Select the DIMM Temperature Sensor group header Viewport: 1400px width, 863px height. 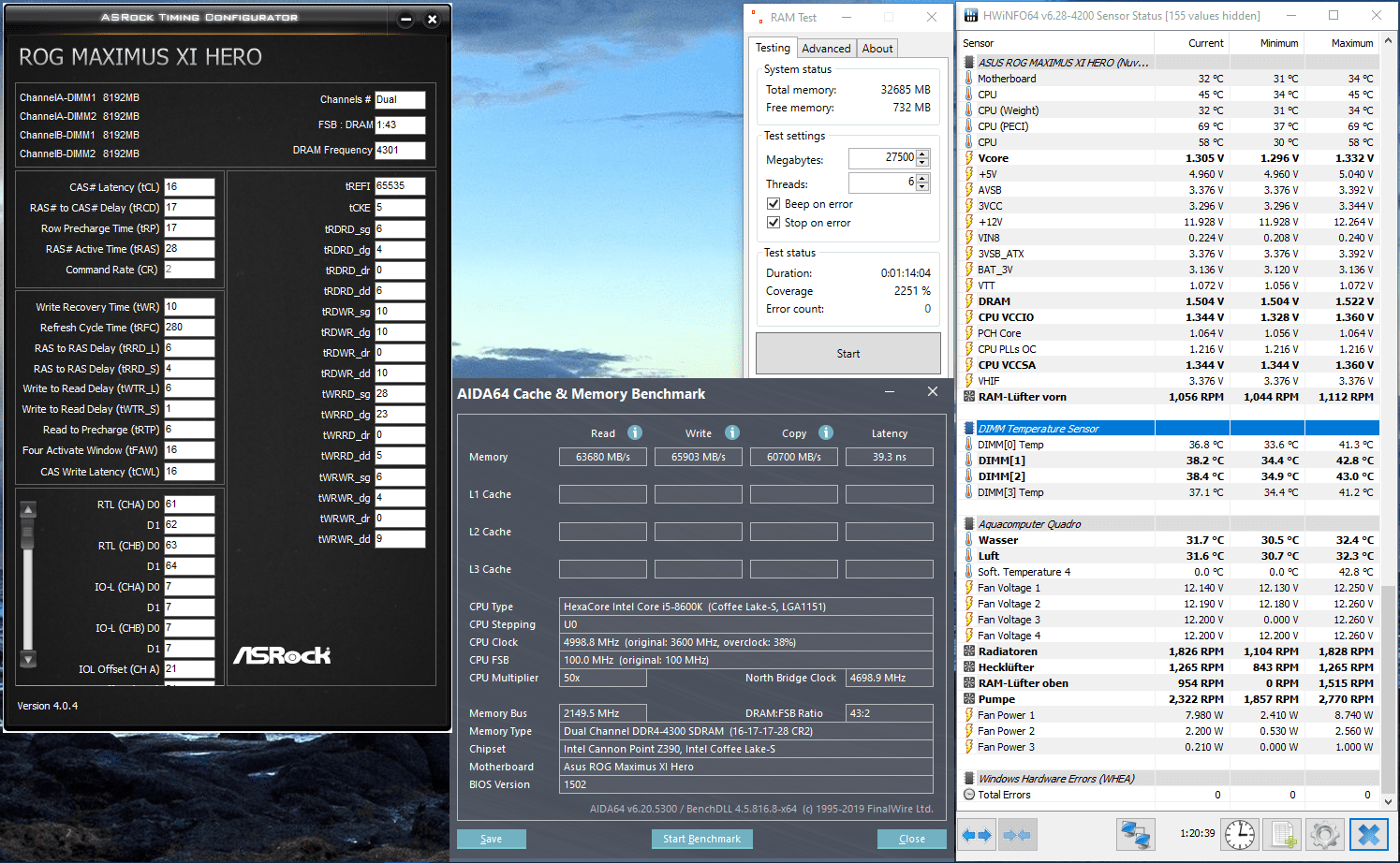tap(1170, 429)
